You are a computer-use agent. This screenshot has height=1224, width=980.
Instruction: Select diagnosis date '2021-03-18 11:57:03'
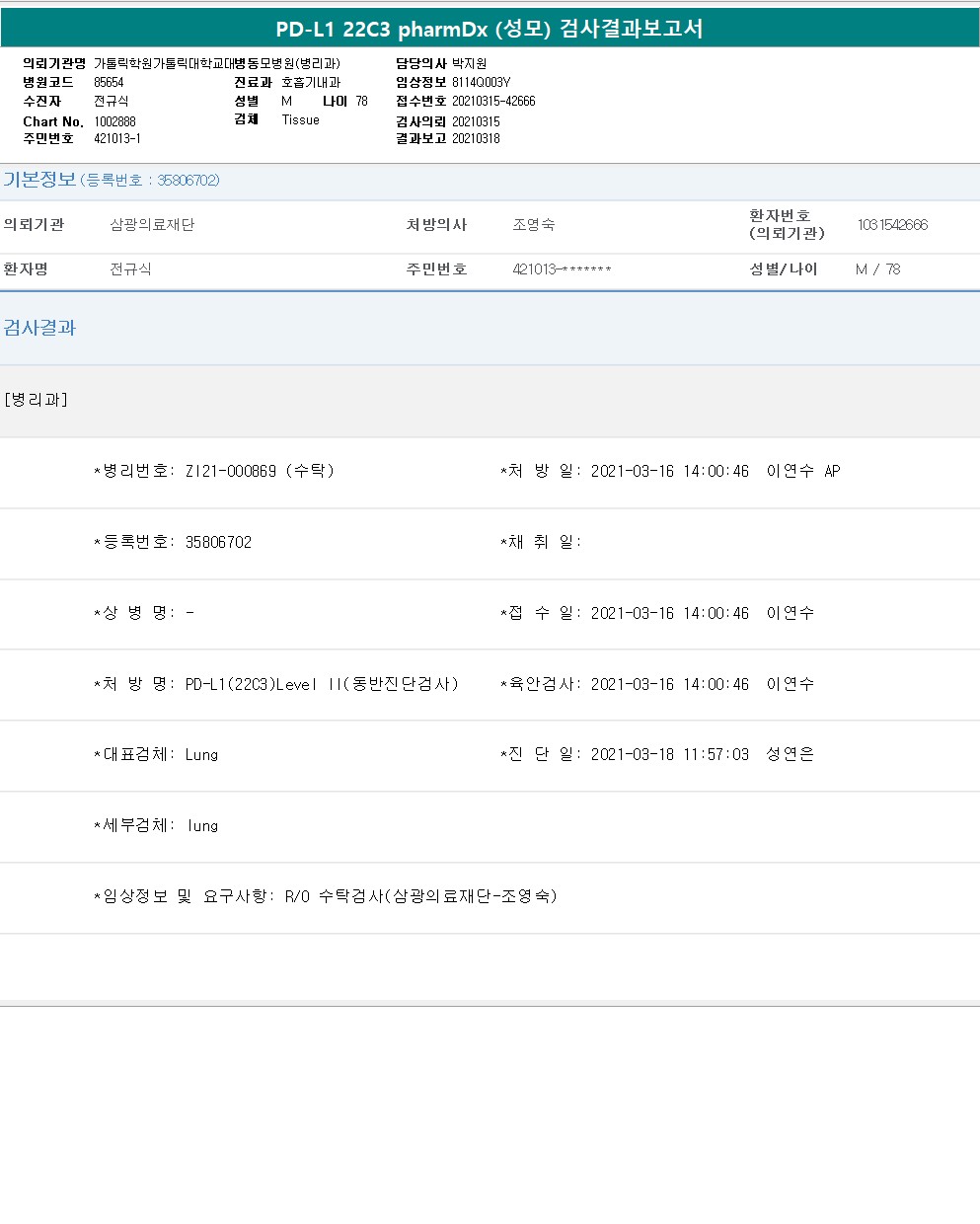(670, 755)
